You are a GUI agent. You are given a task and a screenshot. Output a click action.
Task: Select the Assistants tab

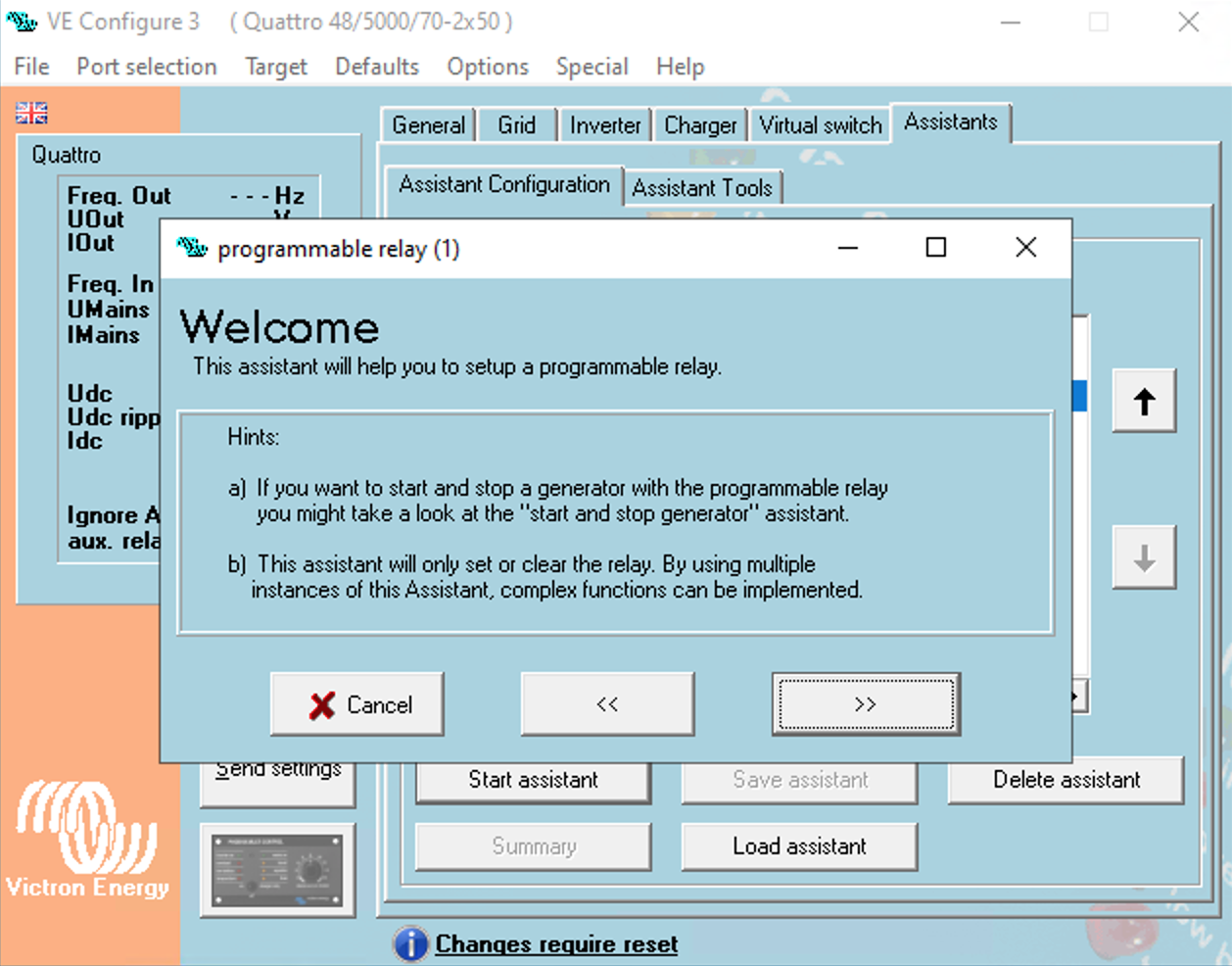951,122
